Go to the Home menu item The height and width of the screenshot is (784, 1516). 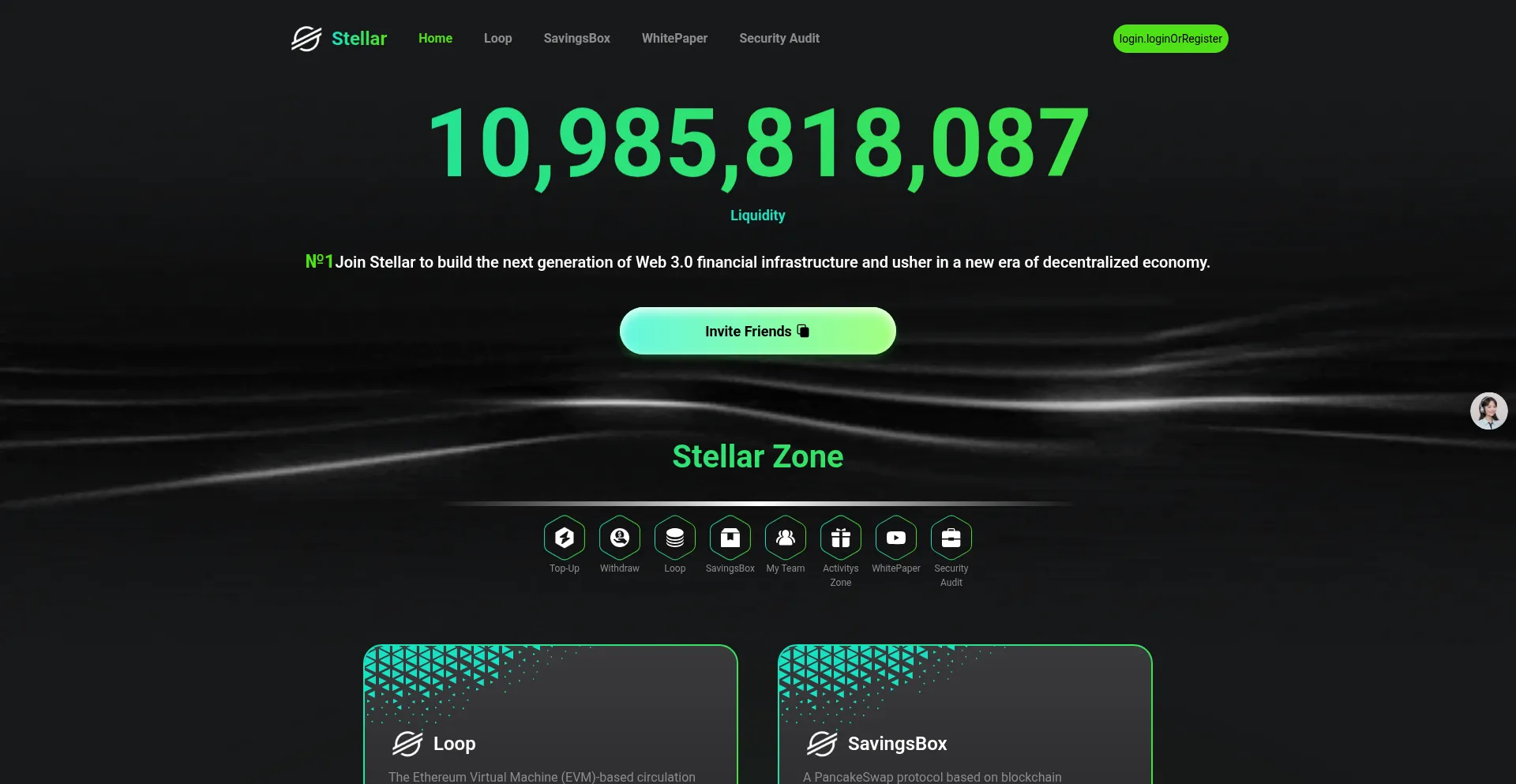(435, 39)
